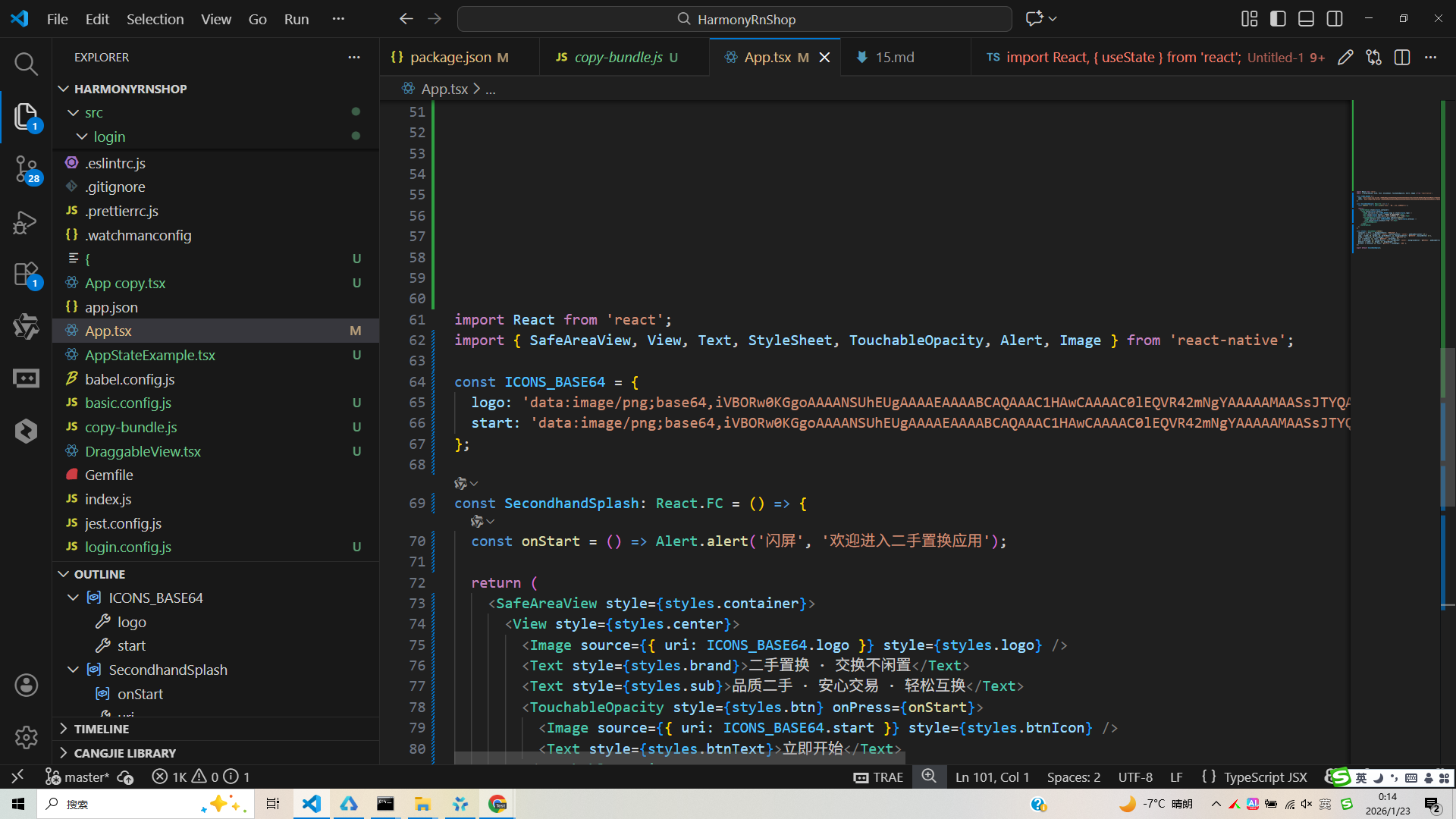Image resolution: width=1456 pixels, height=819 pixels.
Task: Open the Extensions view
Action: click(x=26, y=275)
